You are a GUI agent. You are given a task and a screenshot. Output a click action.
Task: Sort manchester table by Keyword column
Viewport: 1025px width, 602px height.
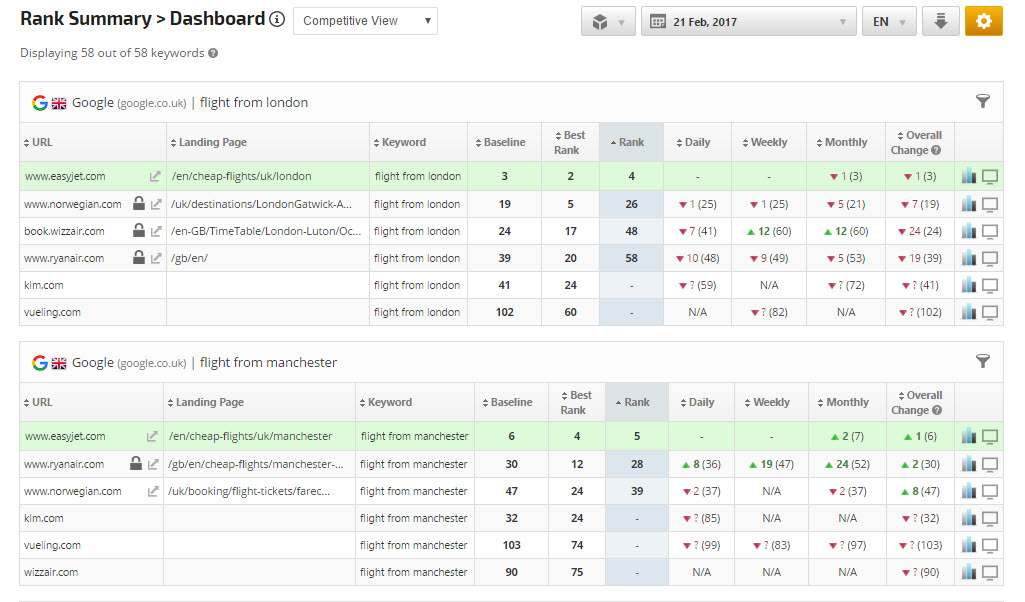[x=386, y=403]
